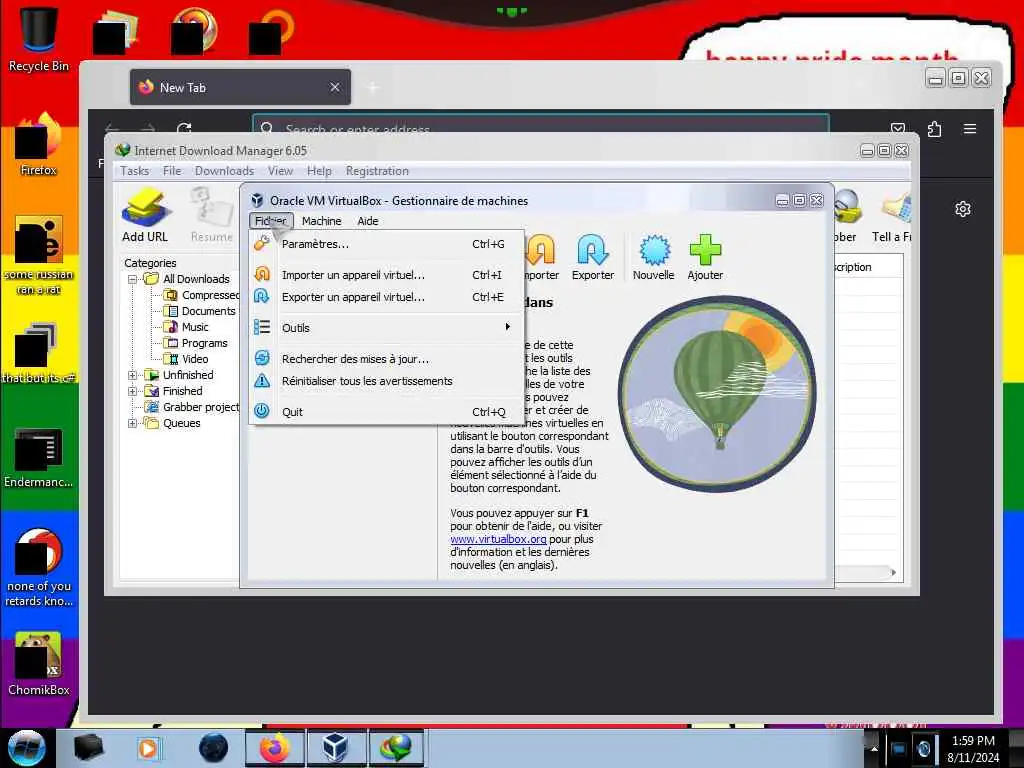Image resolution: width=1024 pixels, height=768 pixels.
Task: Choose Importer un appareil virtuel menu entry
Action: pyautogui.click(x=387, y=275)
